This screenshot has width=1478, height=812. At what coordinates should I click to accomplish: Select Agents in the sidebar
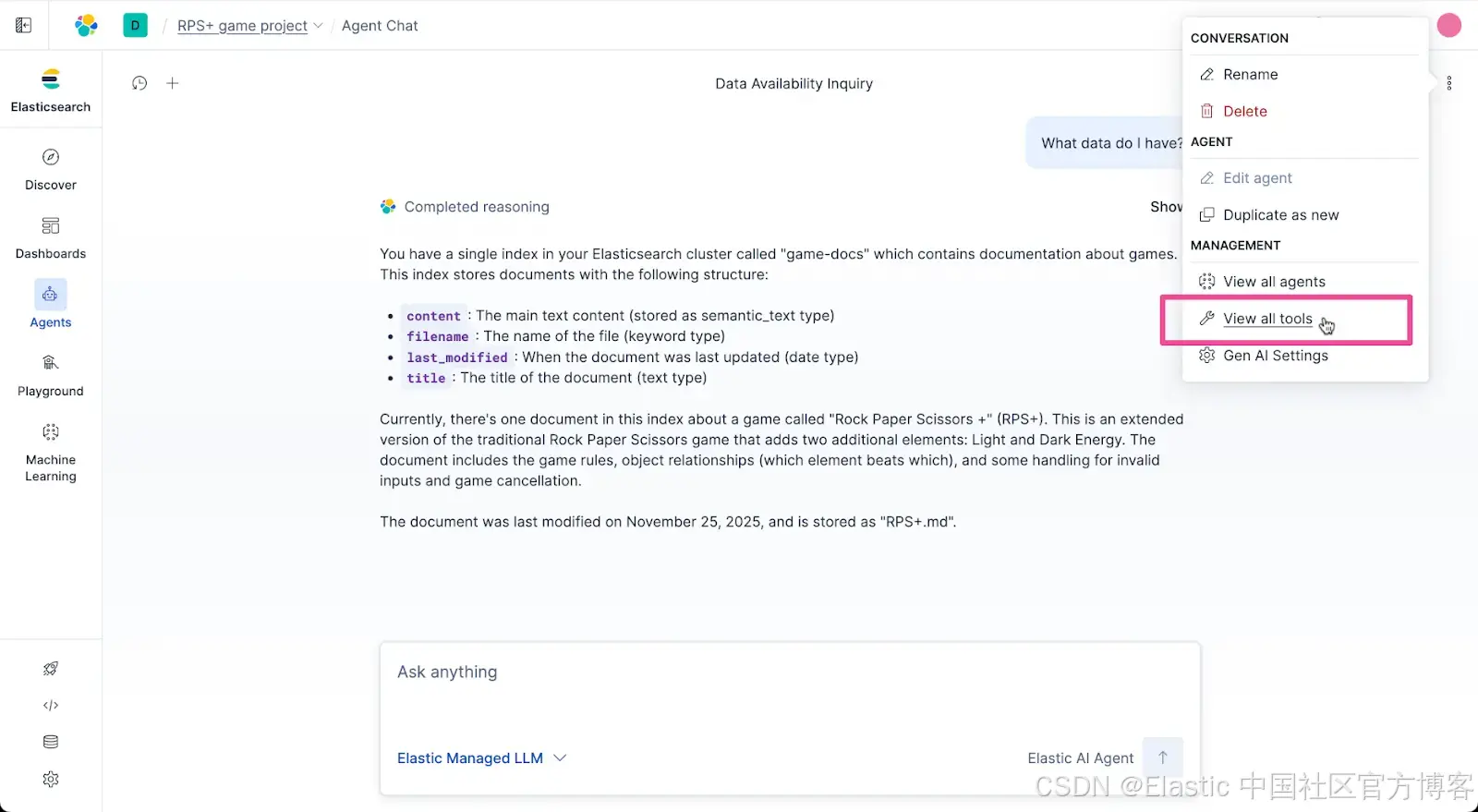pos(51,305)
